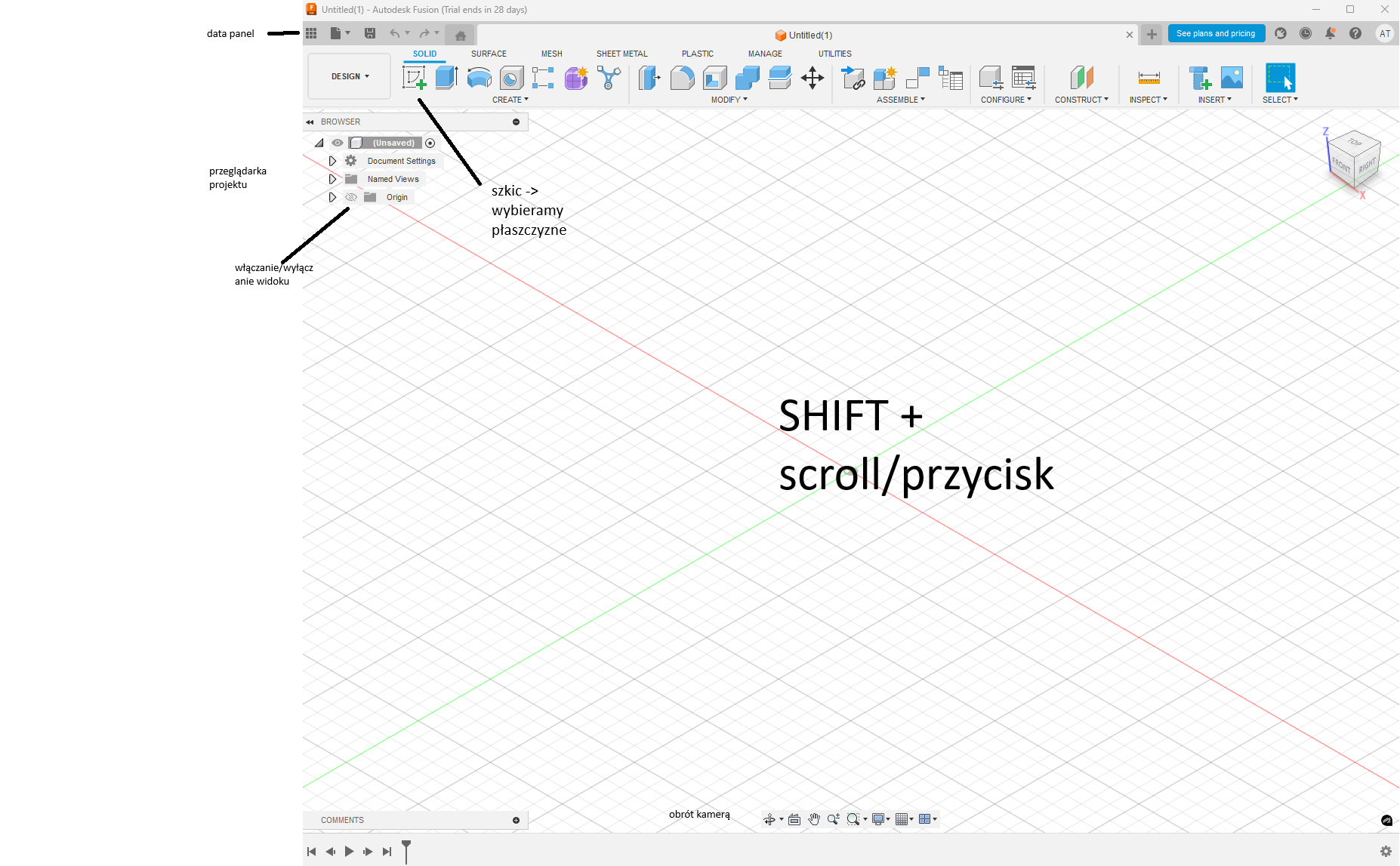
Task: Choose the Revolve tool icon
Action: click(x=479, y=78)
